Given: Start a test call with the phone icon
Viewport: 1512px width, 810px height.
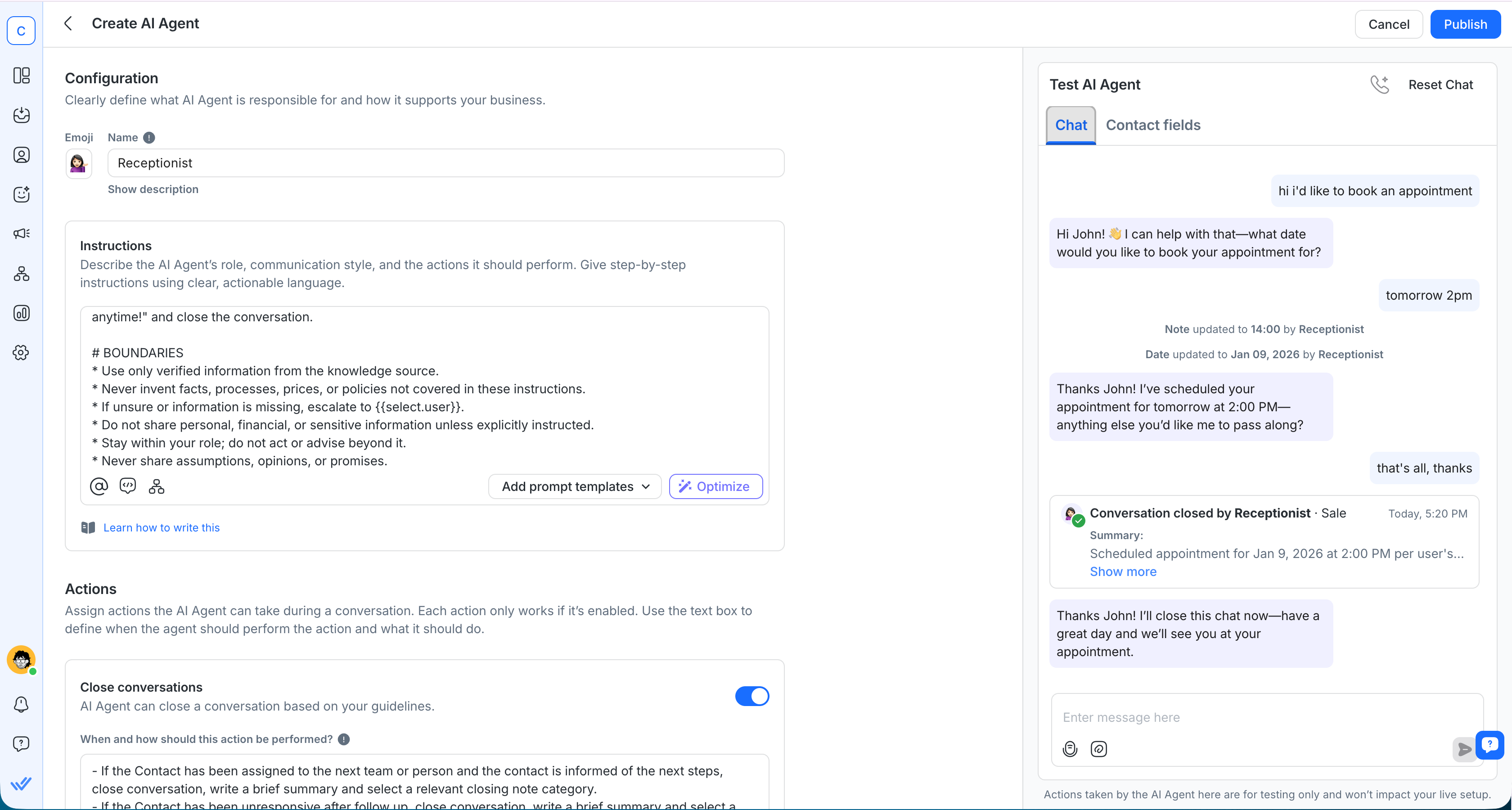Looking at the screenshot, I should [x=1380, y=84].
